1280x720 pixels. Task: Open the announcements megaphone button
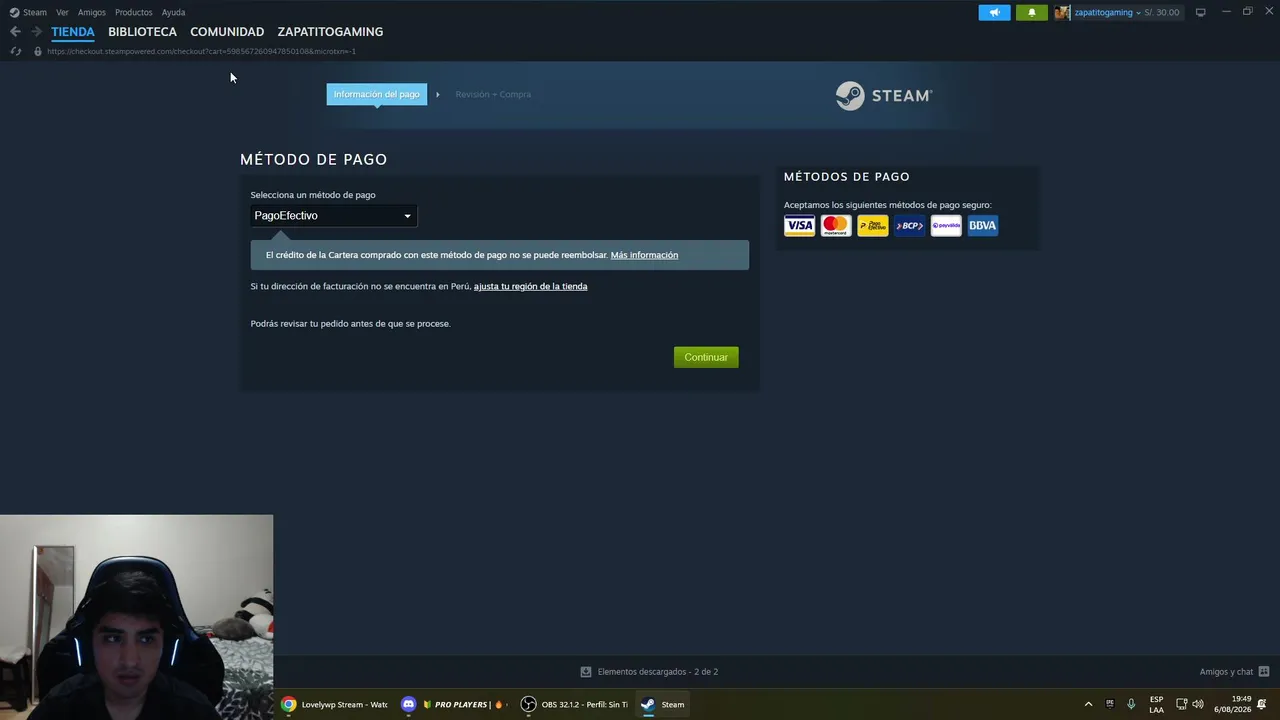tap(994, 13)
